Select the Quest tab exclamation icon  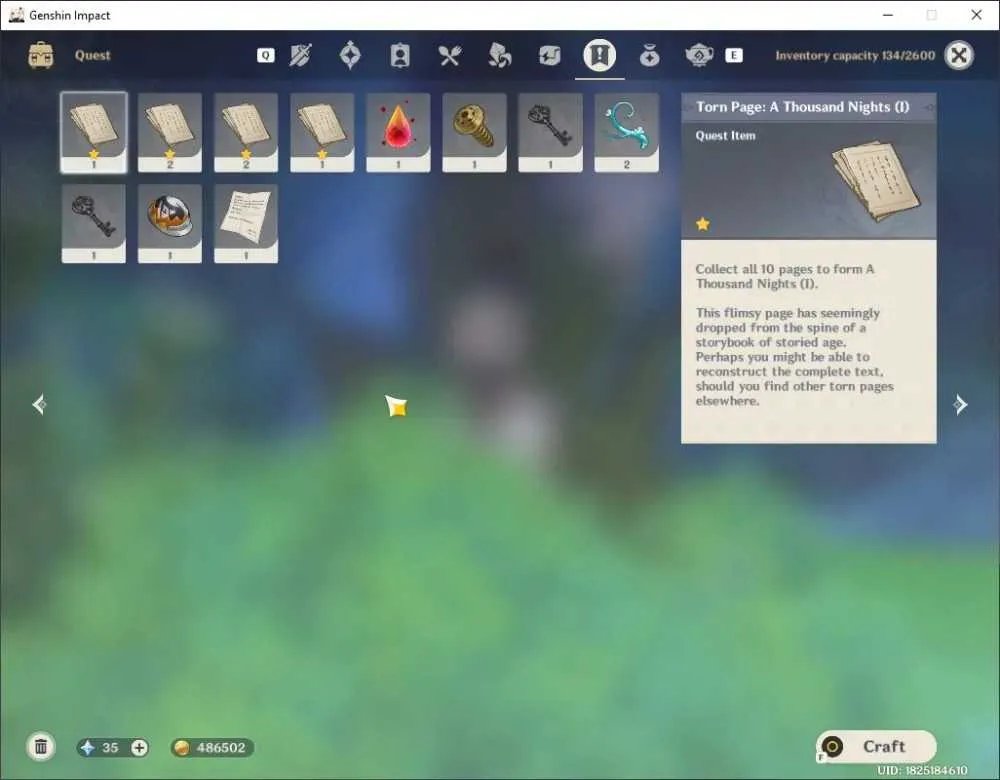coord(599,55)
